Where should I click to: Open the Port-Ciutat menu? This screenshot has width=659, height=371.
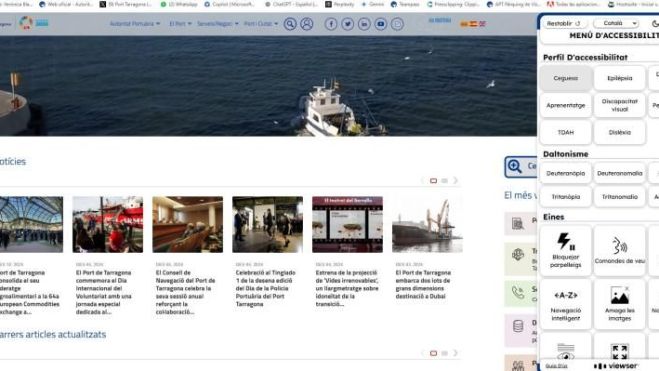261,24
